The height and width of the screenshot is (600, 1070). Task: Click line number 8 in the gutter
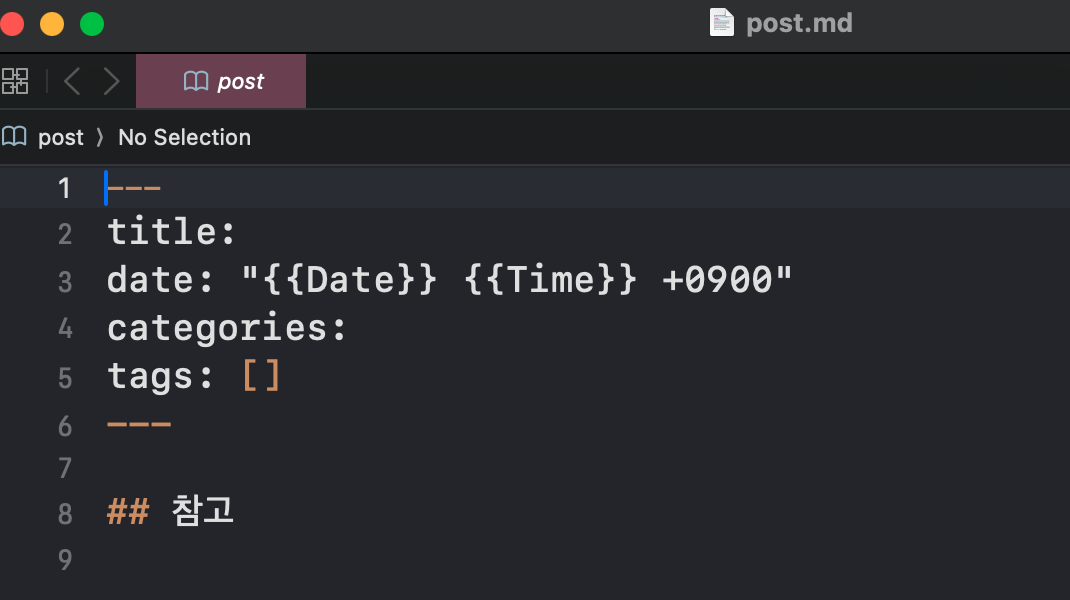pos(65,514)
